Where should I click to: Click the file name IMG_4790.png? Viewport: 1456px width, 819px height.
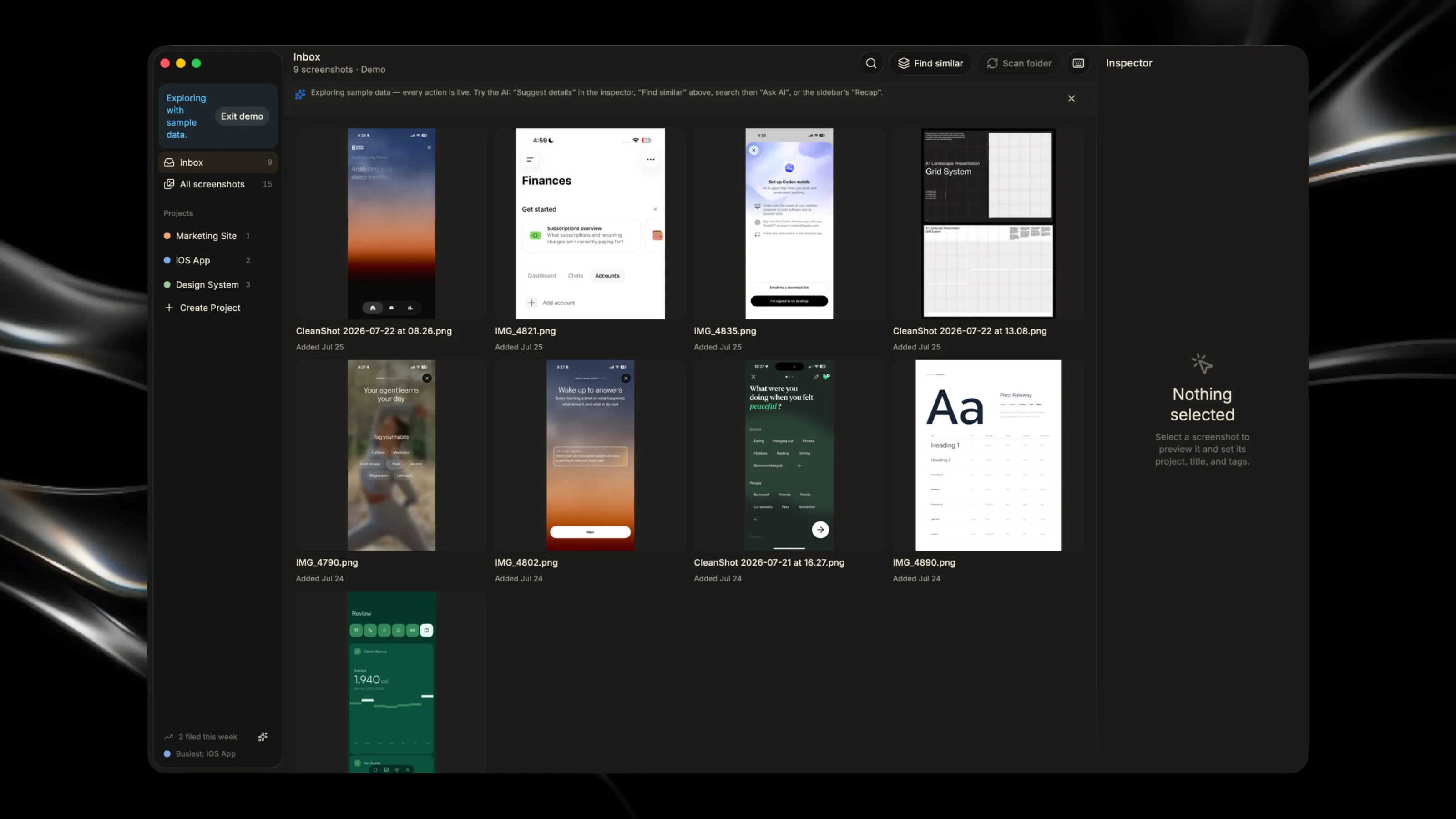(x=327, y=563)
